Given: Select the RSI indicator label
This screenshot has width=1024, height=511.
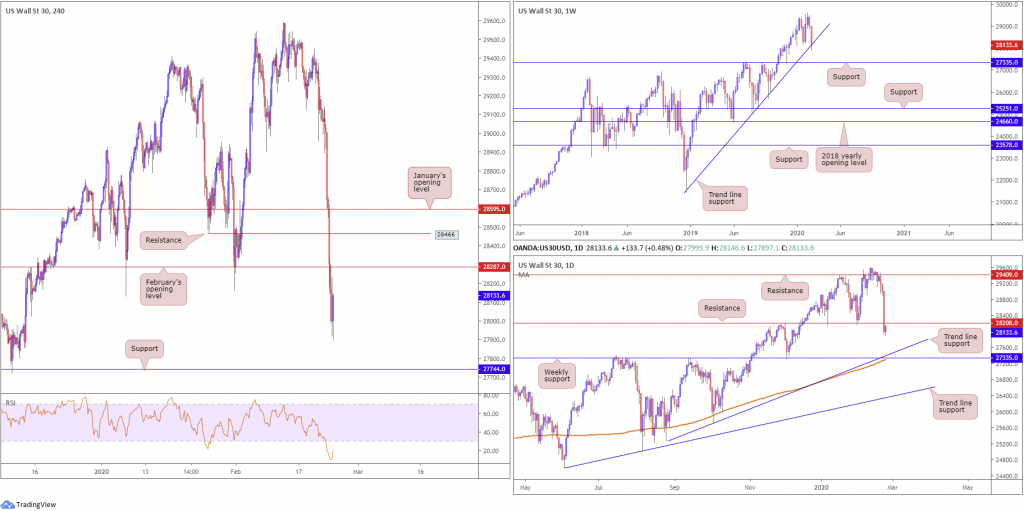Looking at the screenshot, I should click(x=11, y=402).
